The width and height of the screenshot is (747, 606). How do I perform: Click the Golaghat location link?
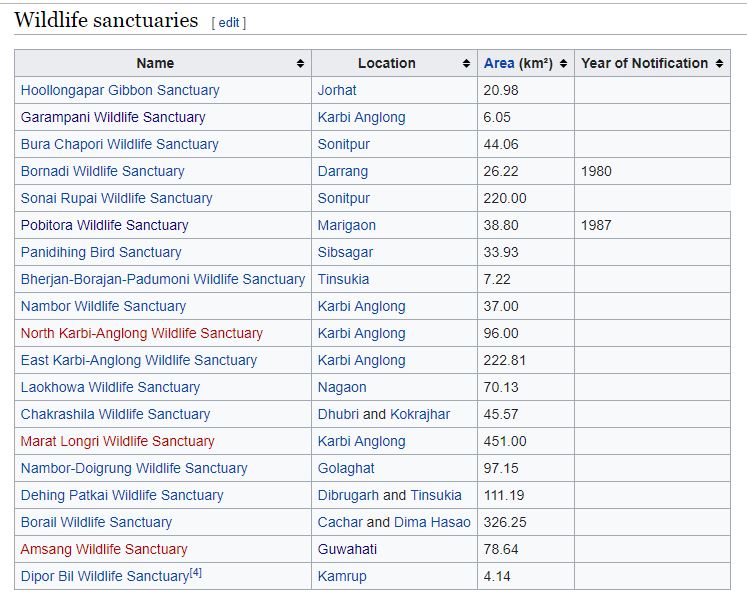click(x=346, y=468)
